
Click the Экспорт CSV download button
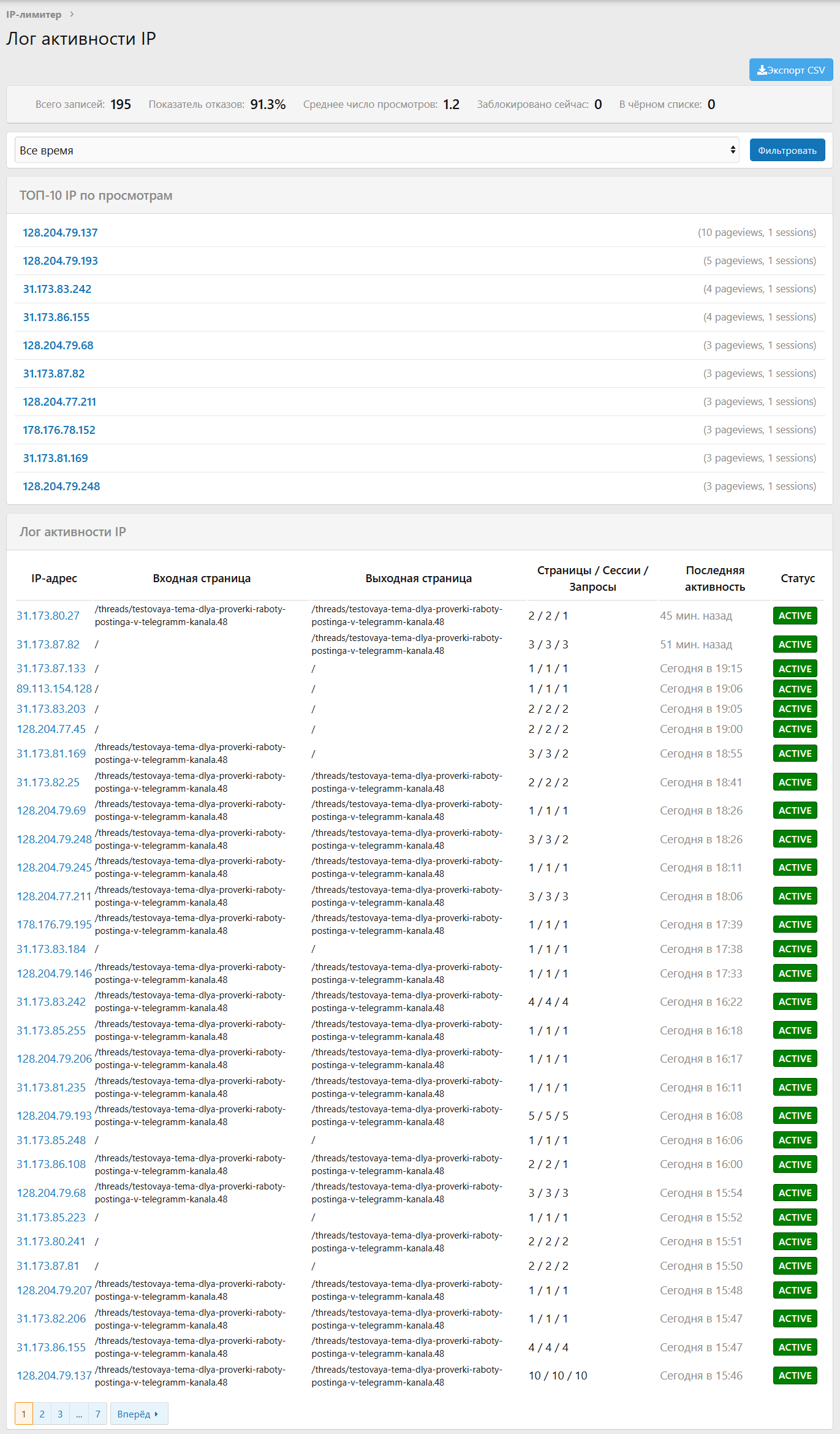click(790, 70)
